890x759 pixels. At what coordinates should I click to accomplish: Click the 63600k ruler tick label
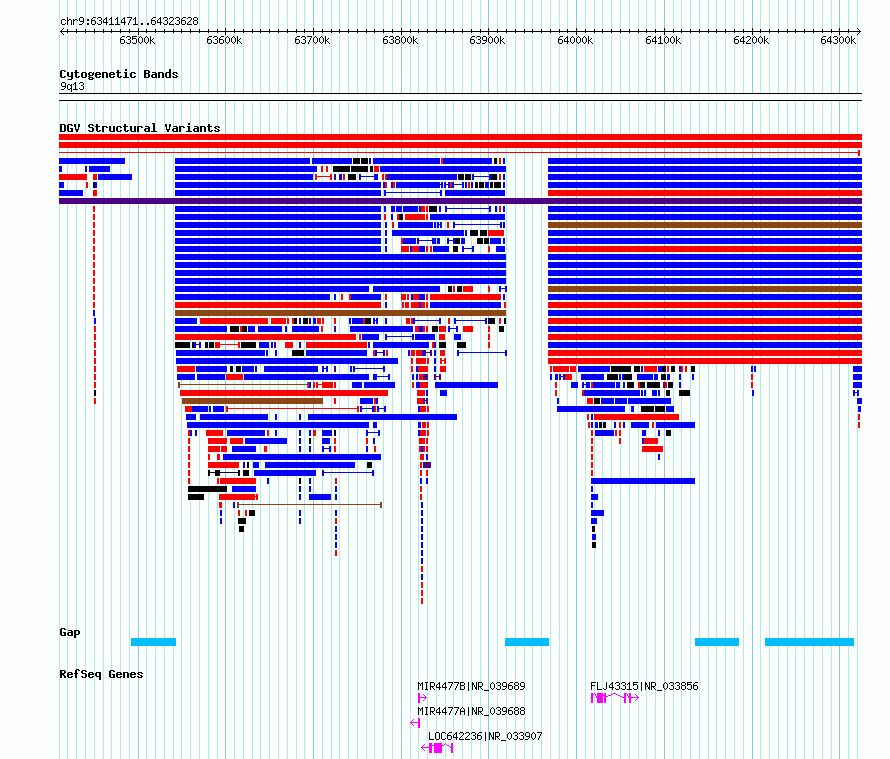[x=224, y=40]
